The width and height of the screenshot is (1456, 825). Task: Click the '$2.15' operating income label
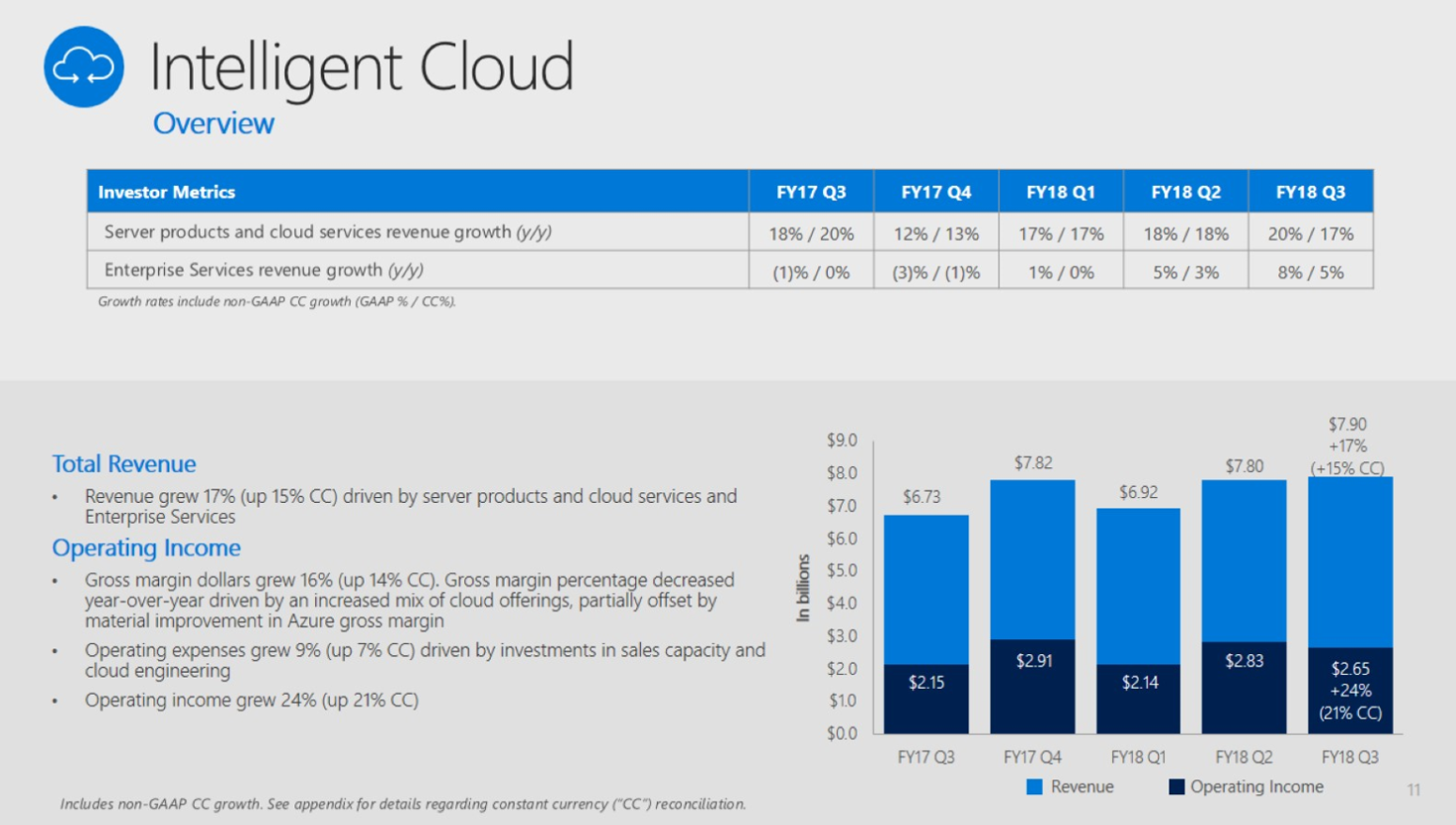click(x=927, y=682)
